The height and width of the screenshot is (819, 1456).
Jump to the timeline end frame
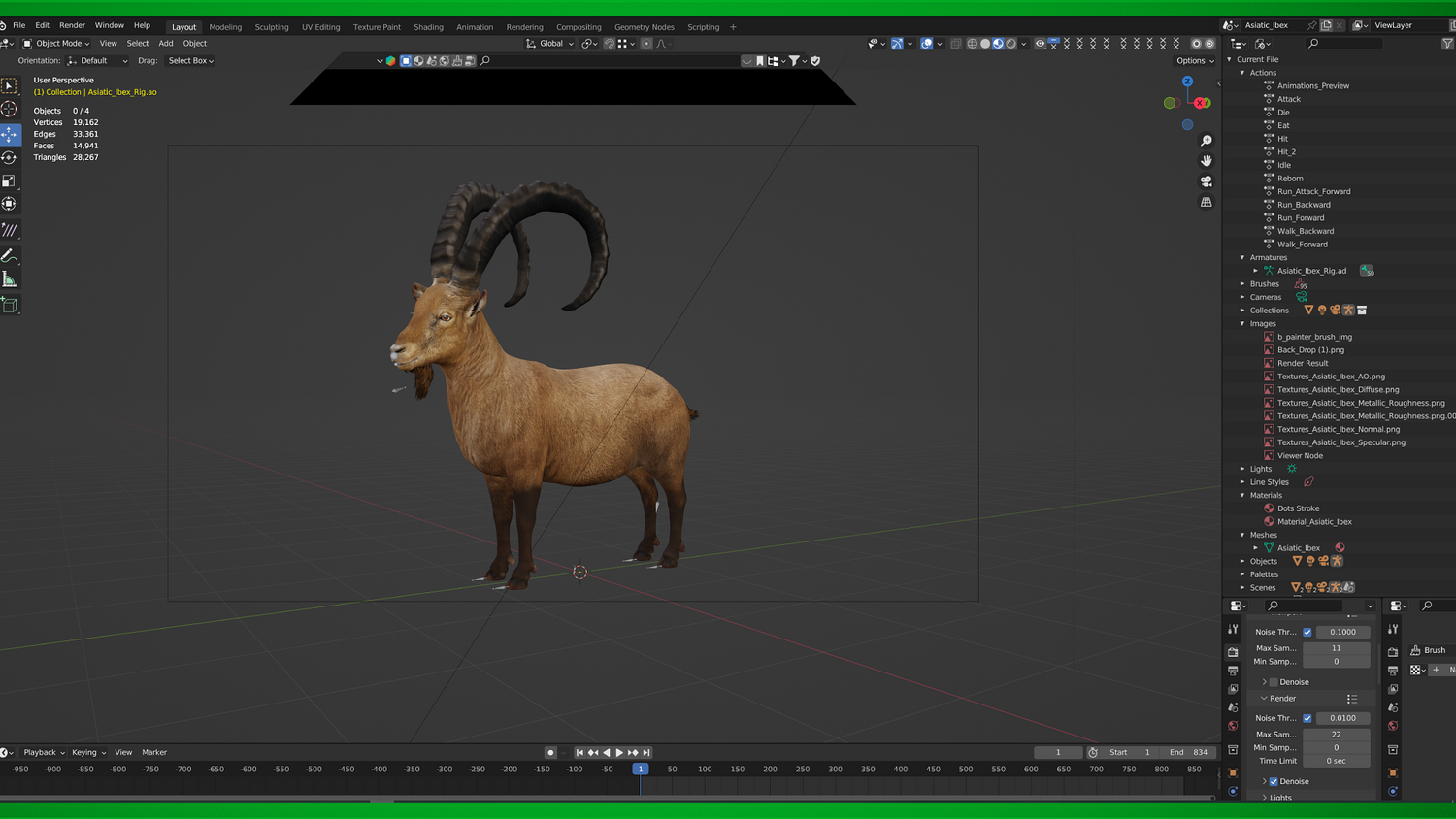[646, 752]
